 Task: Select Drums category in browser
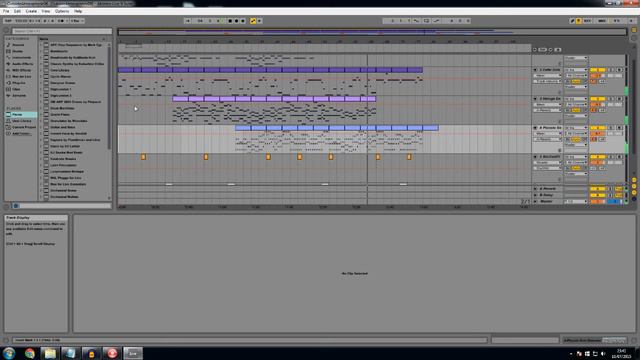point(18,51)
